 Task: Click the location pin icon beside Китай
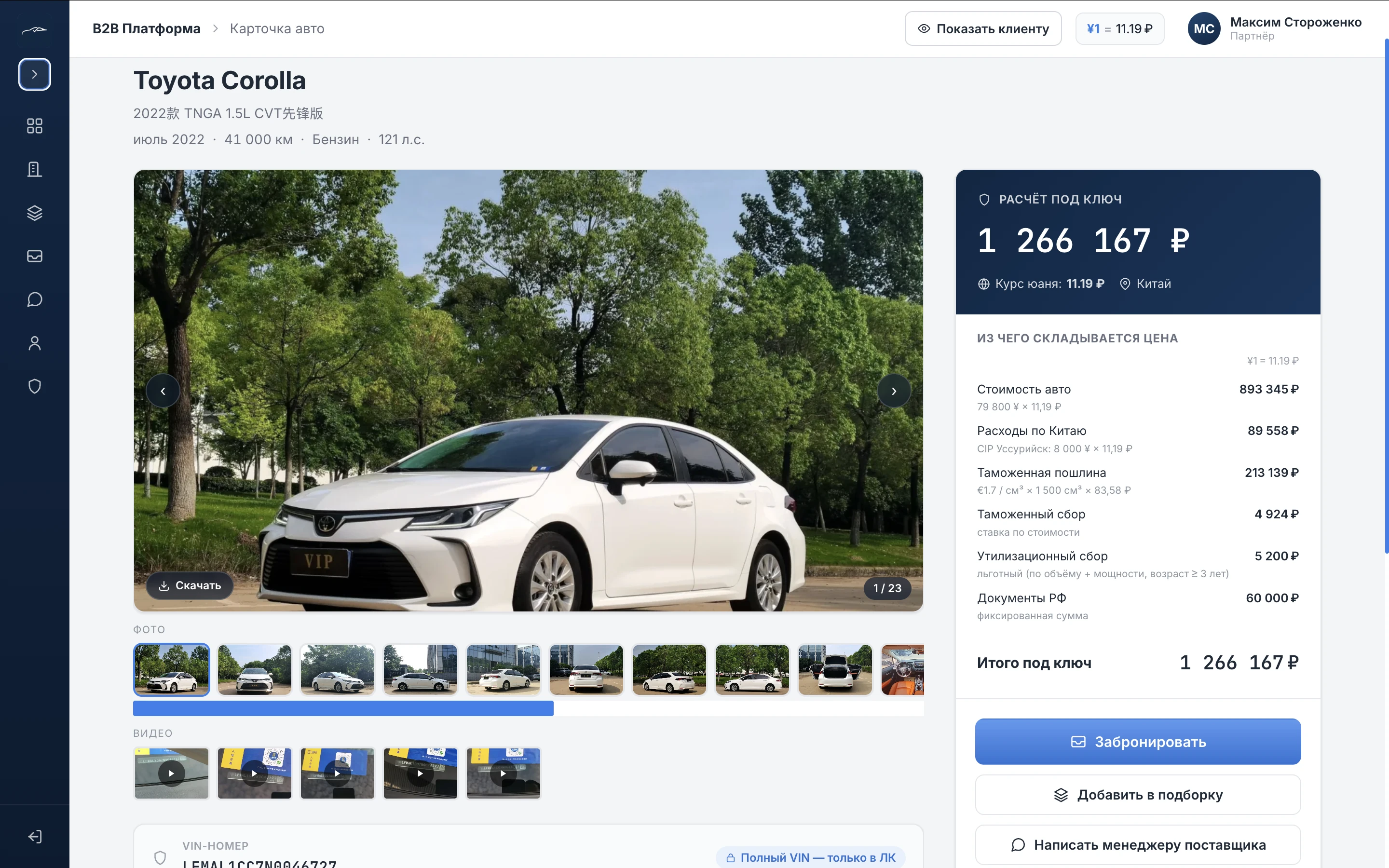coord(1125,284)
